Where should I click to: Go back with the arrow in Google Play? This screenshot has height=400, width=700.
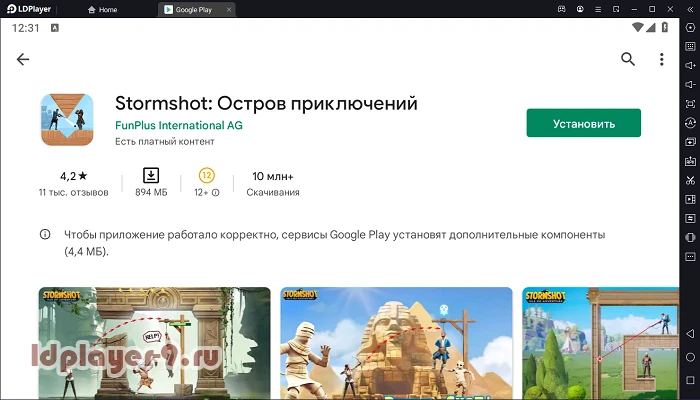[23, 59]
